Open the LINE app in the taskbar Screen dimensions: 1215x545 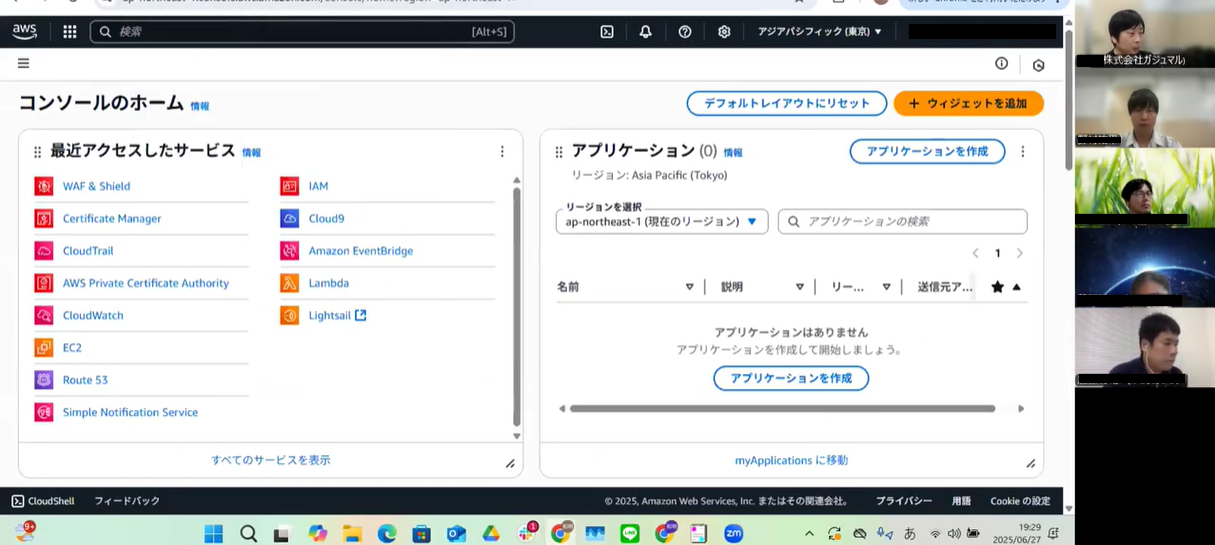[629, 534]
